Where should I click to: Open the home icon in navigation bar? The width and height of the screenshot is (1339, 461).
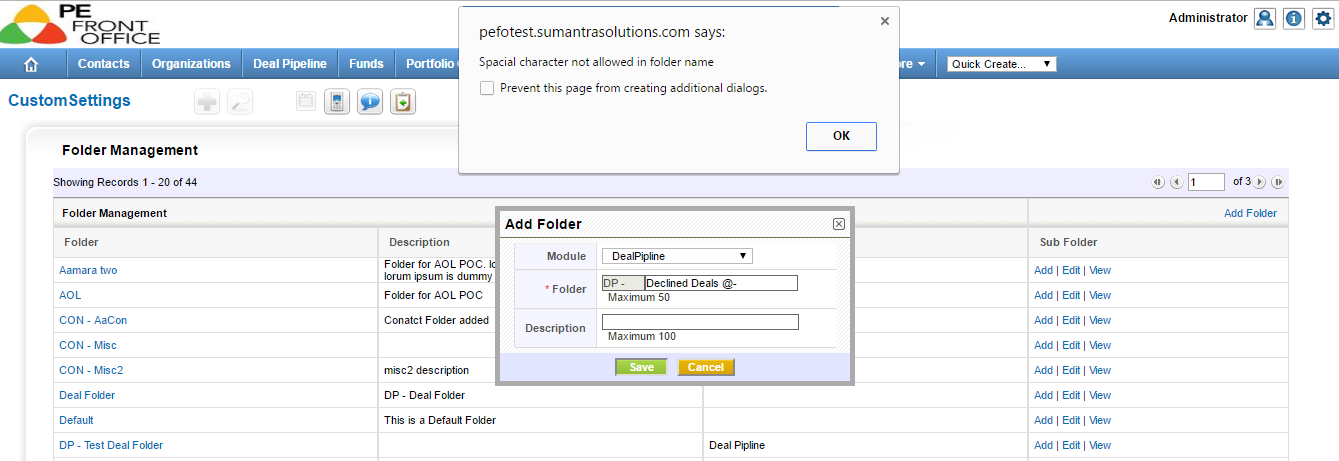30,64
